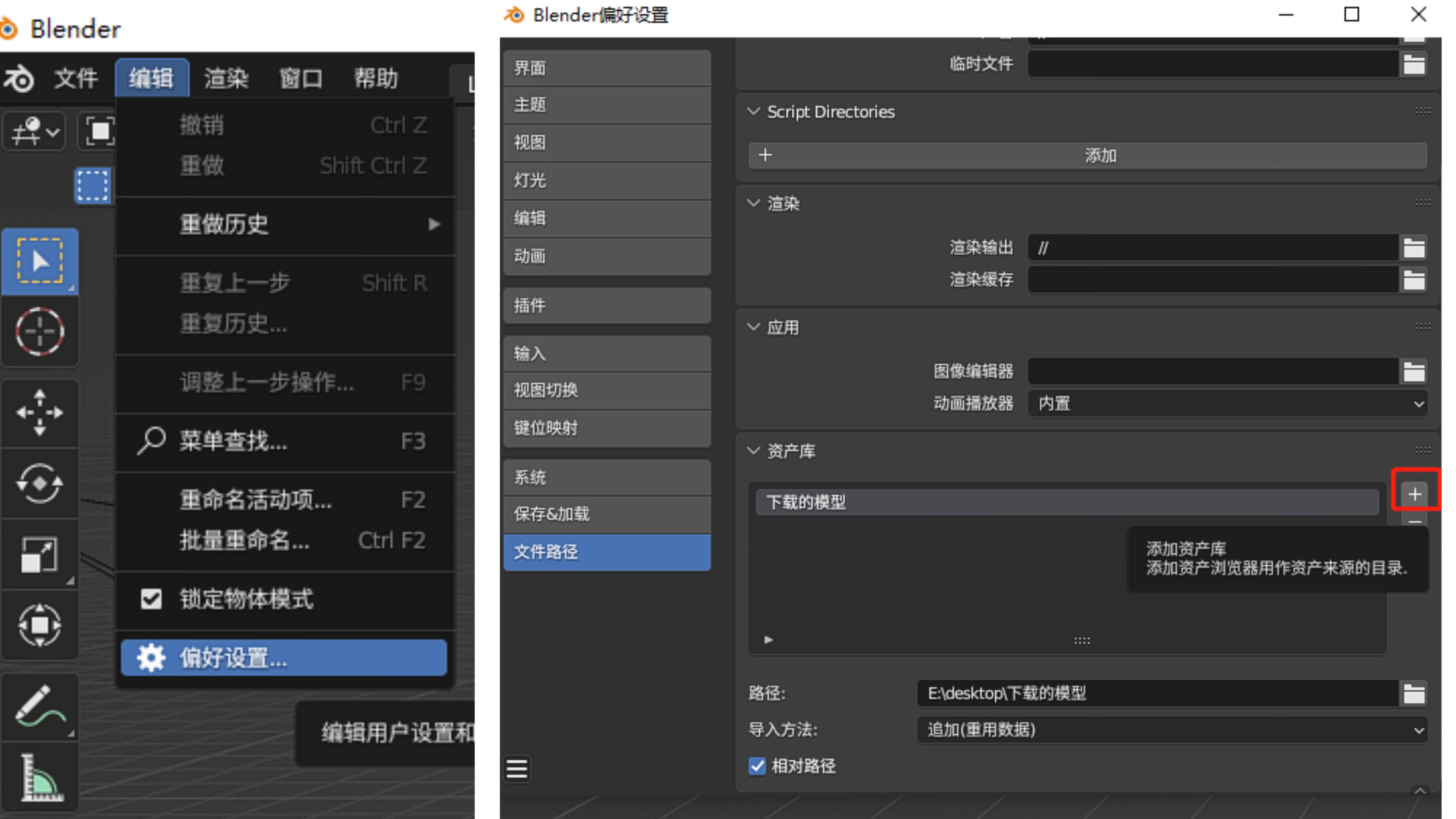Open the preferences hamburger menu
The image size is (1456, 819).
pyautogui.click(x=516, y=769)
